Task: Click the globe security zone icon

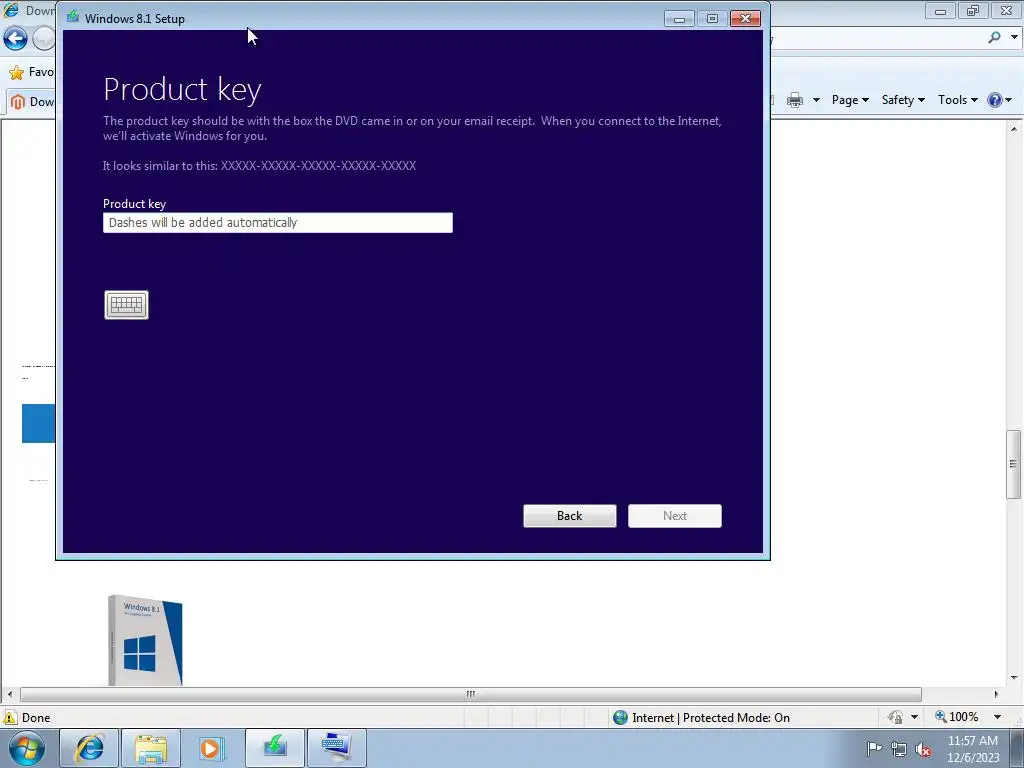Action: pos(620,718)
